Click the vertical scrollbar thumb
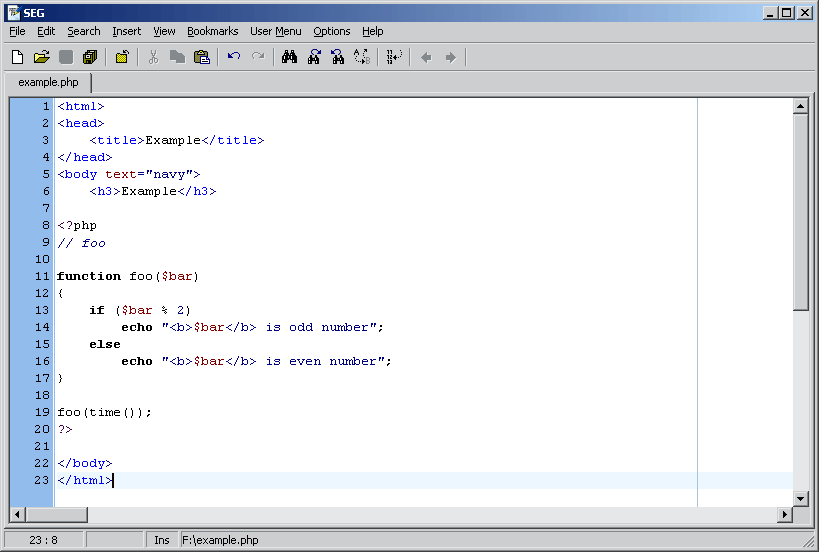 (x=800, y=213)
